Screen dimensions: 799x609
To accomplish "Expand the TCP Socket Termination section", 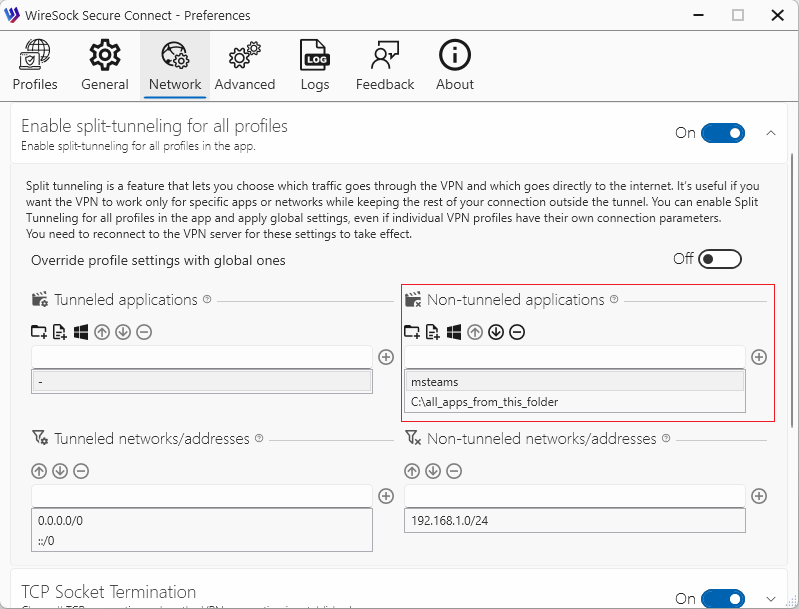I will pyautogui.click(x=770, y=598).
